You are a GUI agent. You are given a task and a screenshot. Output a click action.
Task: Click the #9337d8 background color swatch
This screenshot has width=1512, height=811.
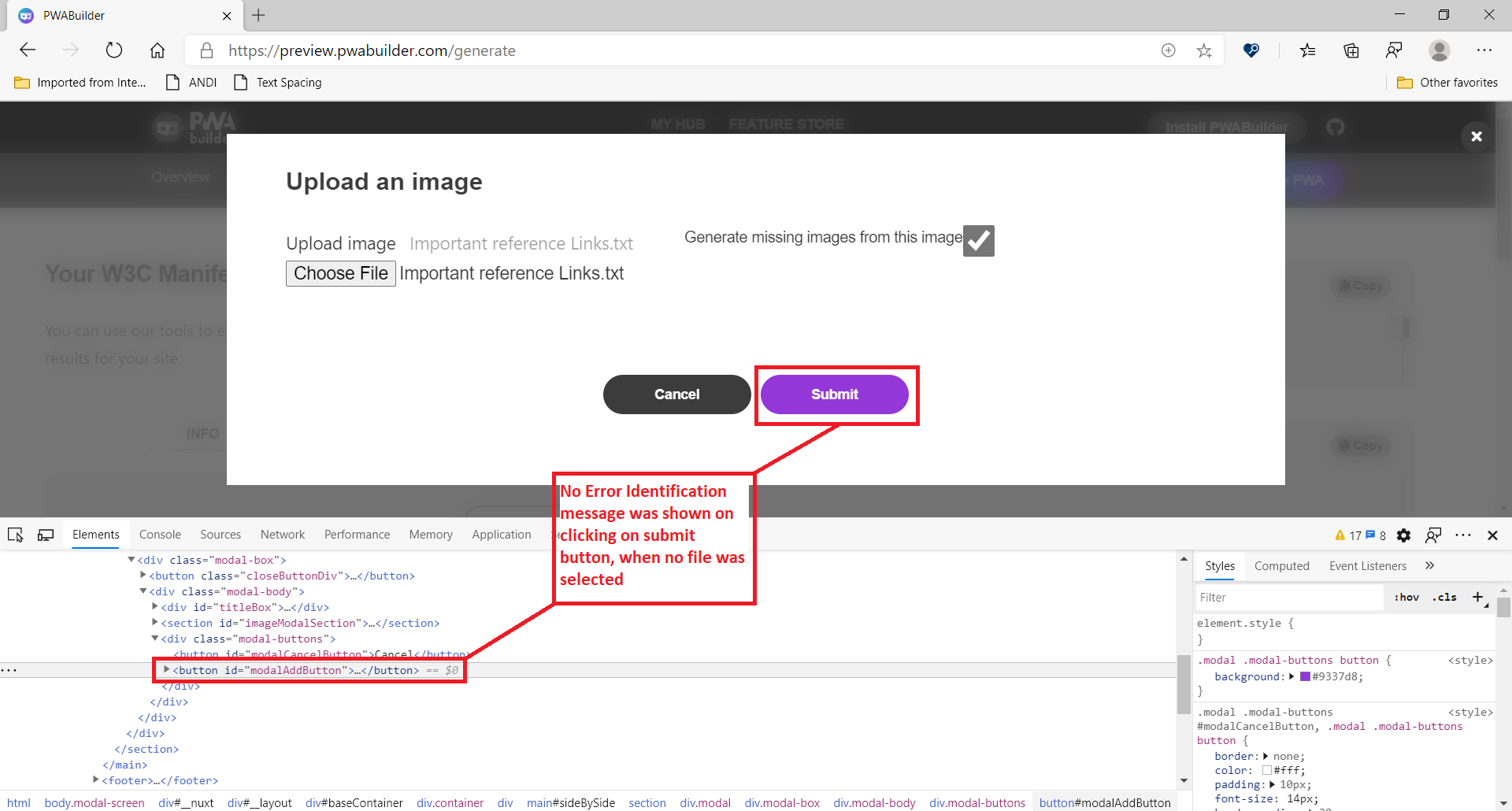coord(1305,676)
